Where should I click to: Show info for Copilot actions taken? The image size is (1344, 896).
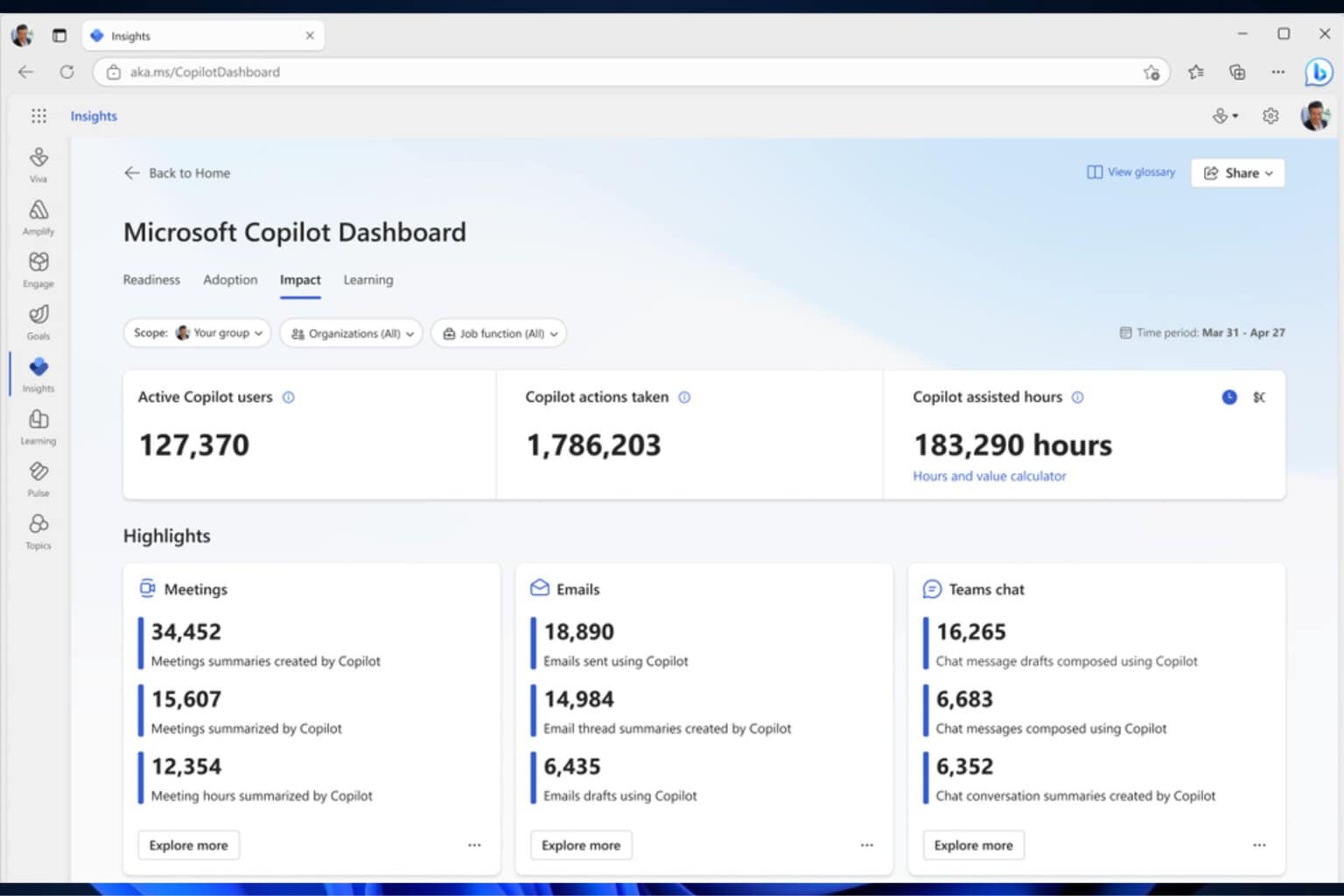[x=684, y=397]
